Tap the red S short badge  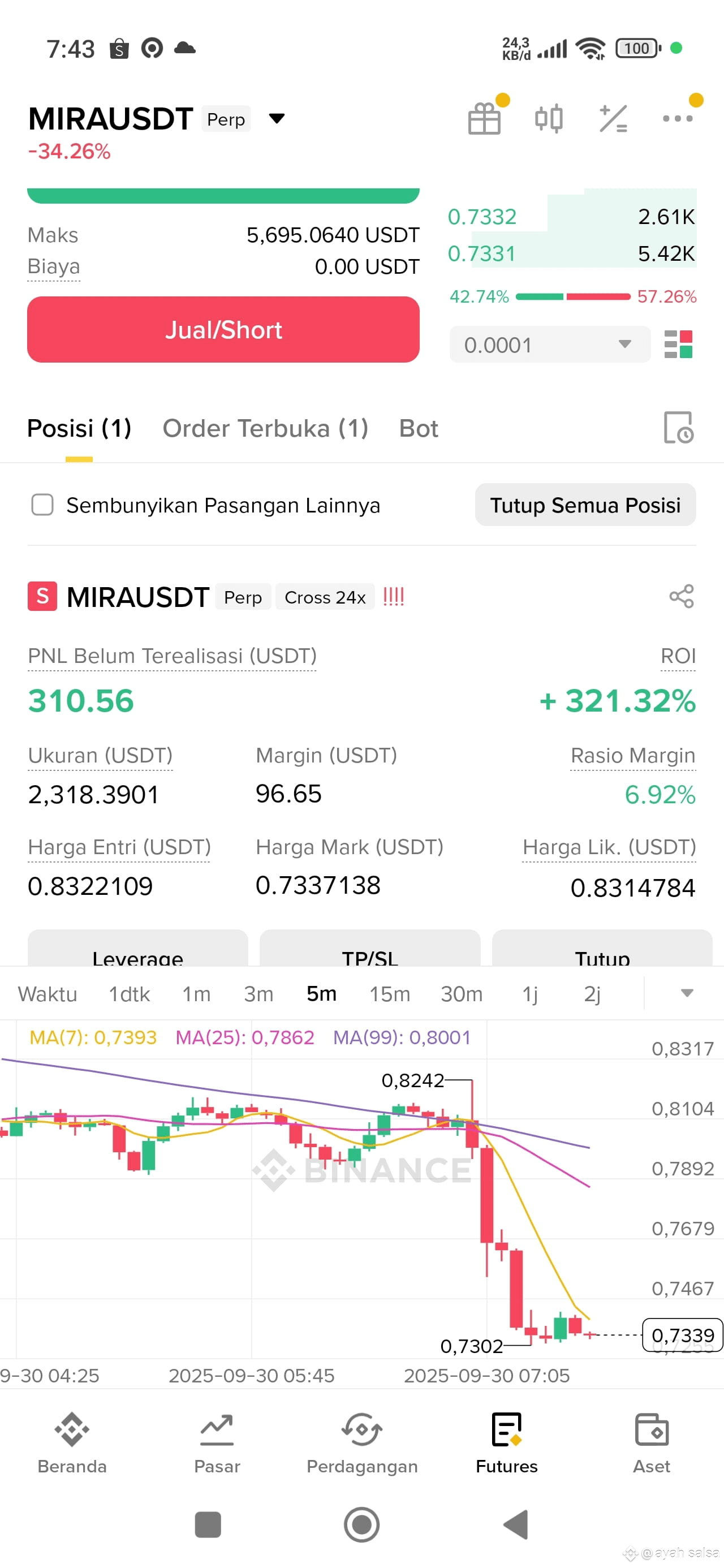pyautogui.click(x=42, y=597)
